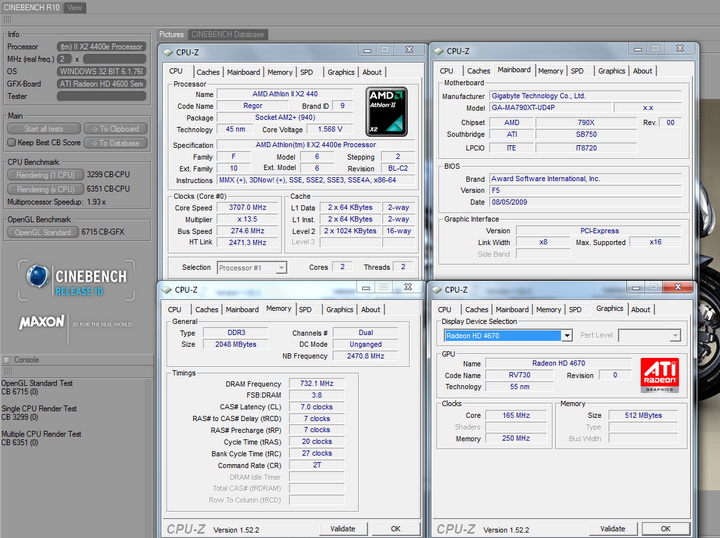Open the Caches tab in the CPU-Z window showing processor info
Screen dimensions: 720x538
click(208, 72)
